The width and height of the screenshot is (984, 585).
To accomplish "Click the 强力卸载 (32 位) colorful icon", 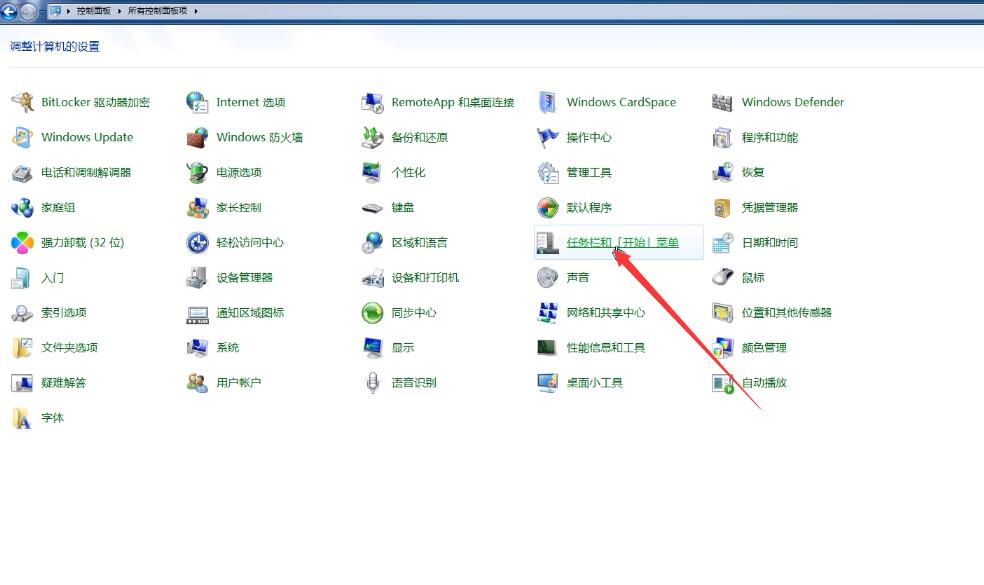I will [x=22, y=242].
